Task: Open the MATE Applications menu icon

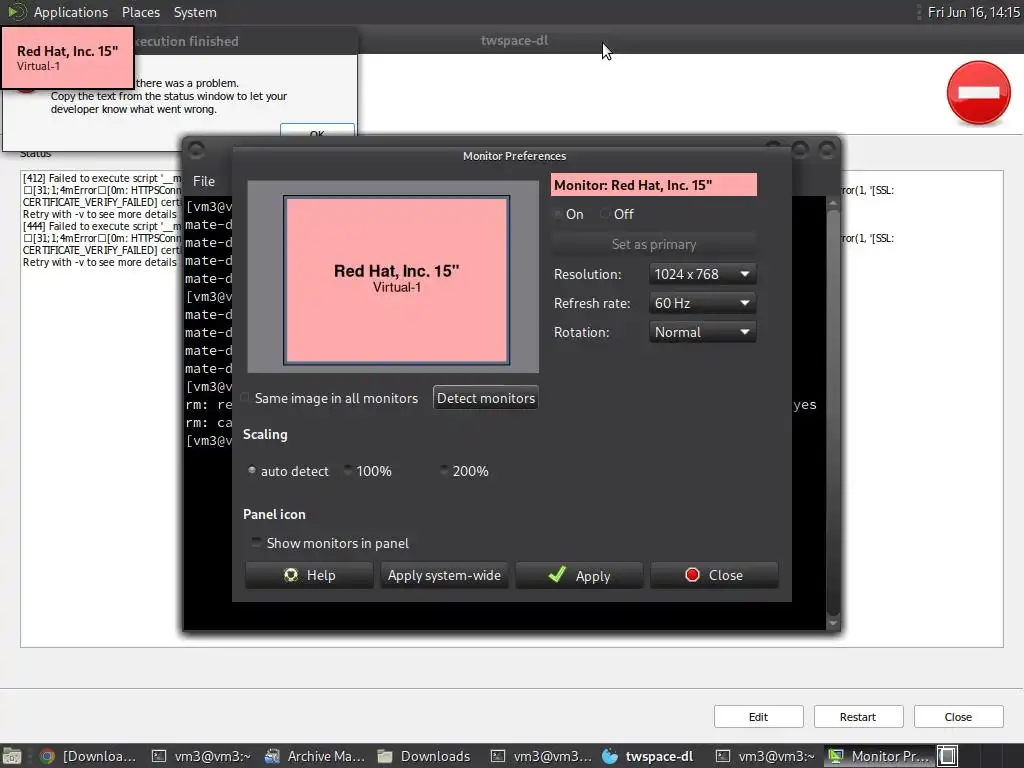Action: [16, 12]
